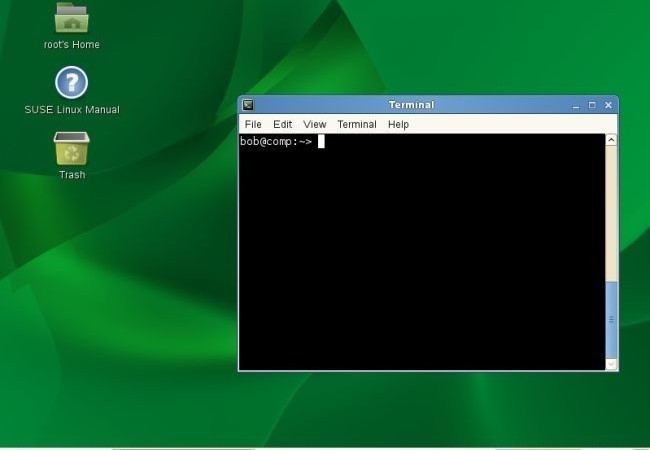Open the View menu in Terminal
Image resolution: width=650 pixels, height=450 pixels.
click(315, 124)
